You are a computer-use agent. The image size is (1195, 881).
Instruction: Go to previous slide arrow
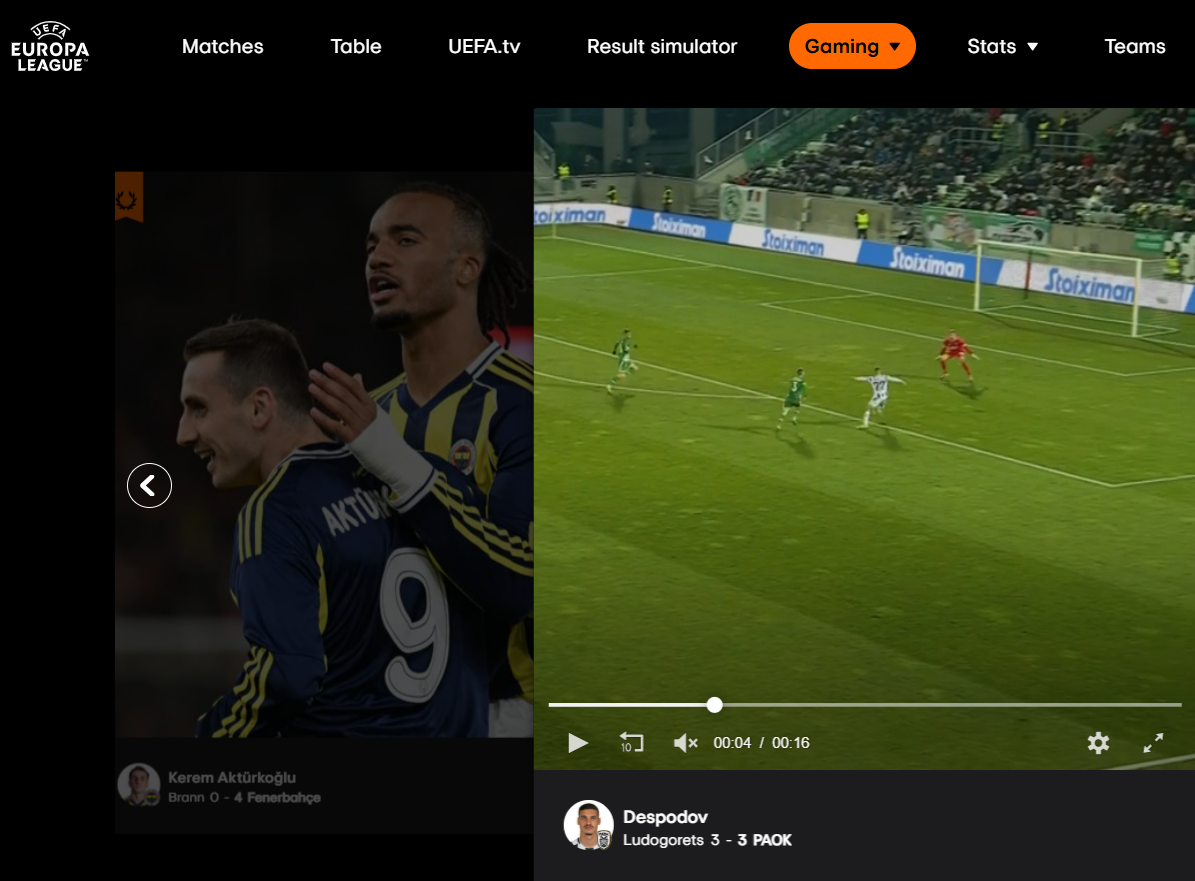coord(149,486)
